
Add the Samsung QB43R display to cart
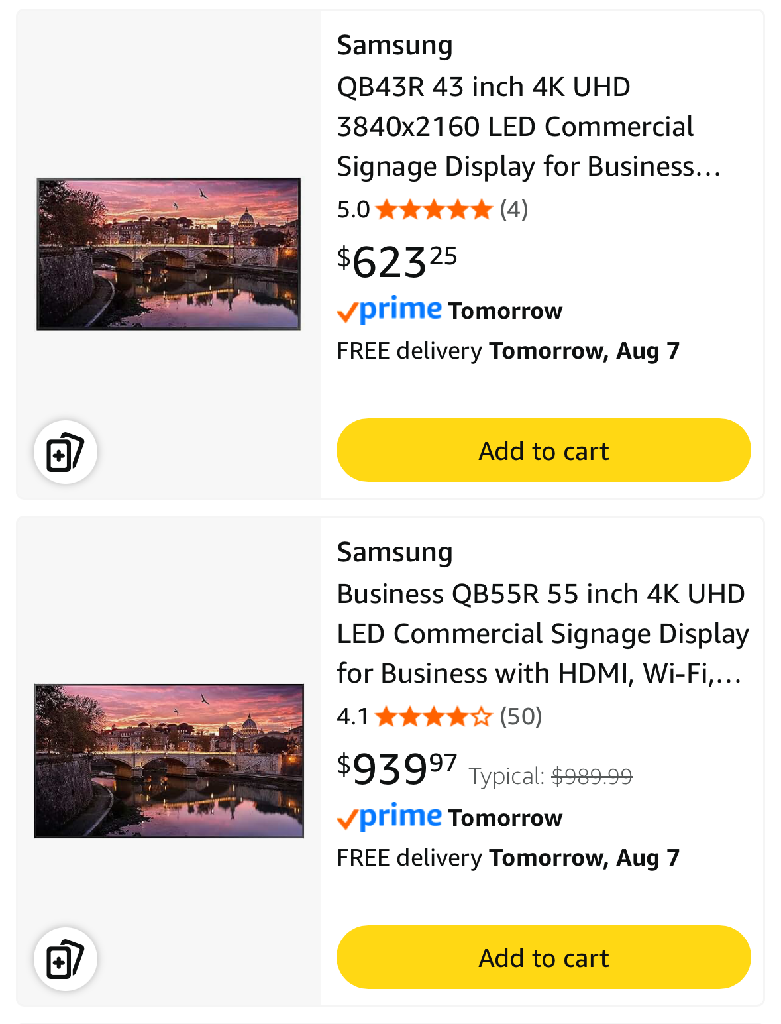(x=543, y=451)
